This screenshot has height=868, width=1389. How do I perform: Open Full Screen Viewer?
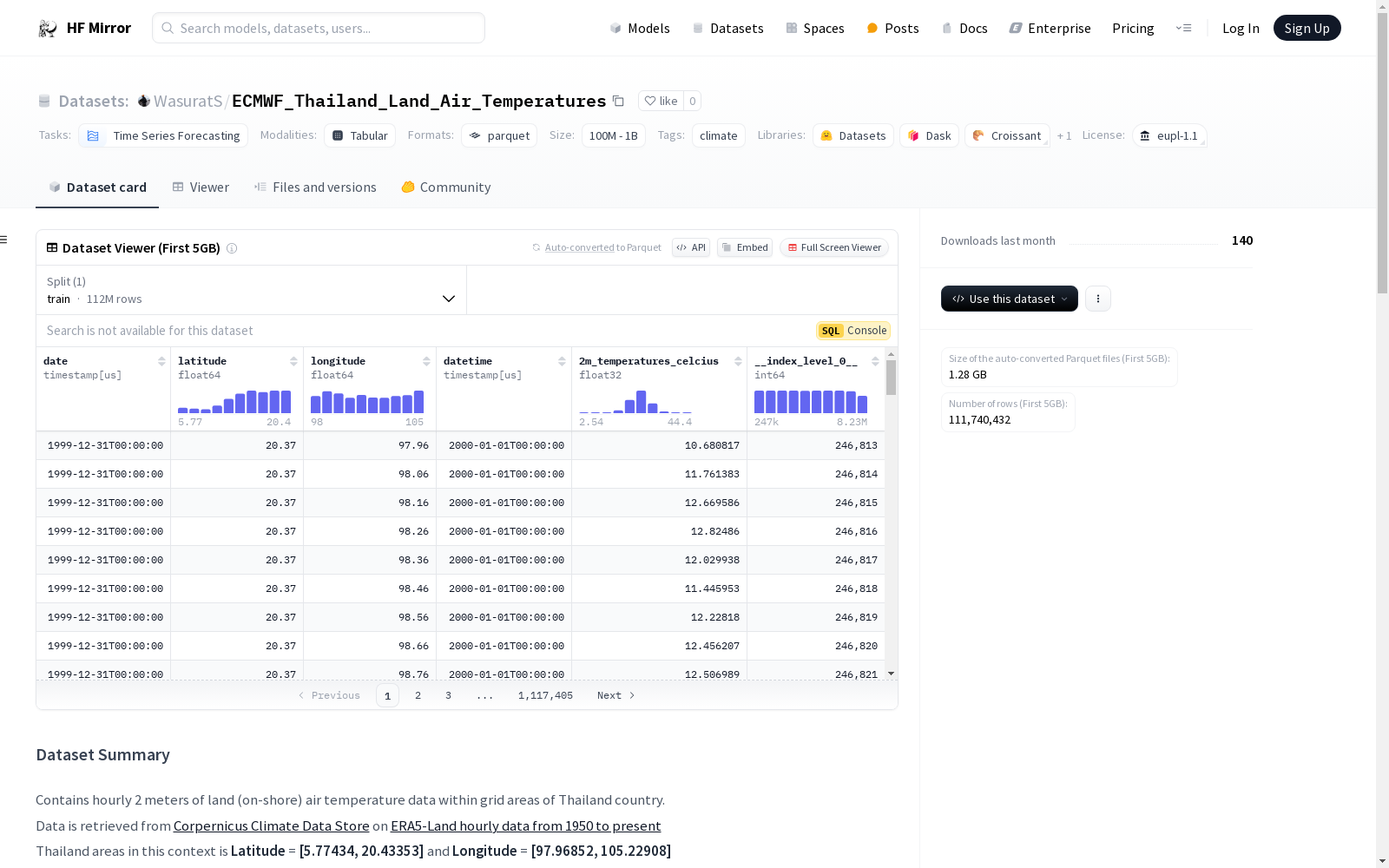pos(834,247)
